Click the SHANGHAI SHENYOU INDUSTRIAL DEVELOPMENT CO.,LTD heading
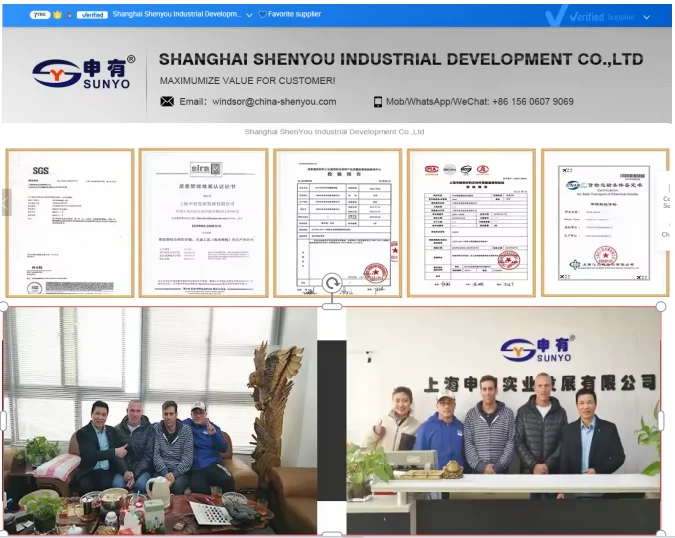675x538 pixels. point(401,59)
